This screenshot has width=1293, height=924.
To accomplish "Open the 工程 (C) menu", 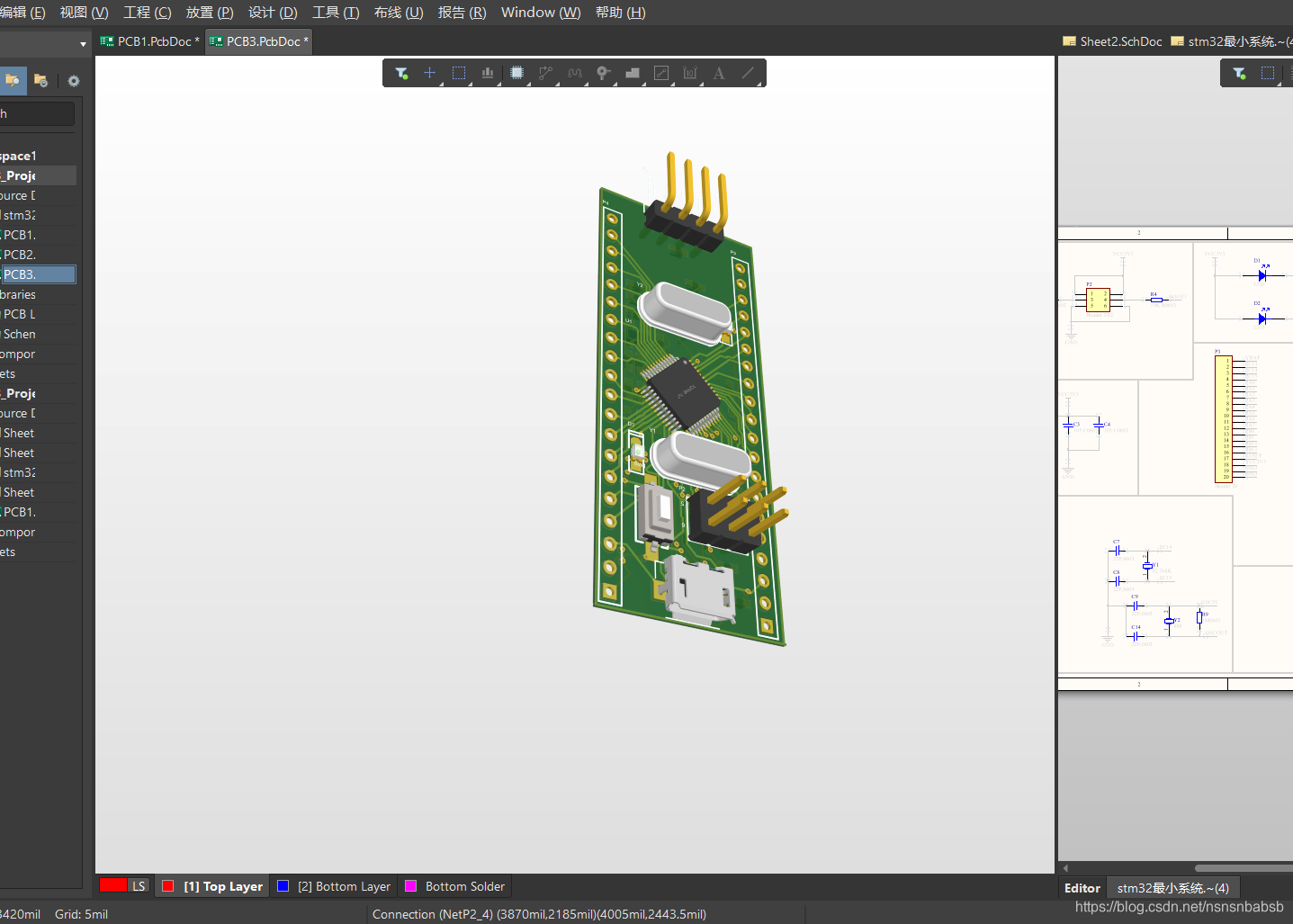I will 147,13.
